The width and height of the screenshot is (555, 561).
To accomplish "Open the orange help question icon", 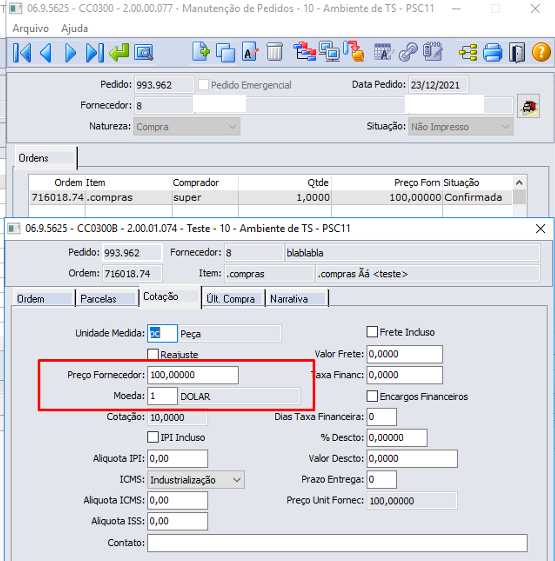I will [x=541, y=52].
